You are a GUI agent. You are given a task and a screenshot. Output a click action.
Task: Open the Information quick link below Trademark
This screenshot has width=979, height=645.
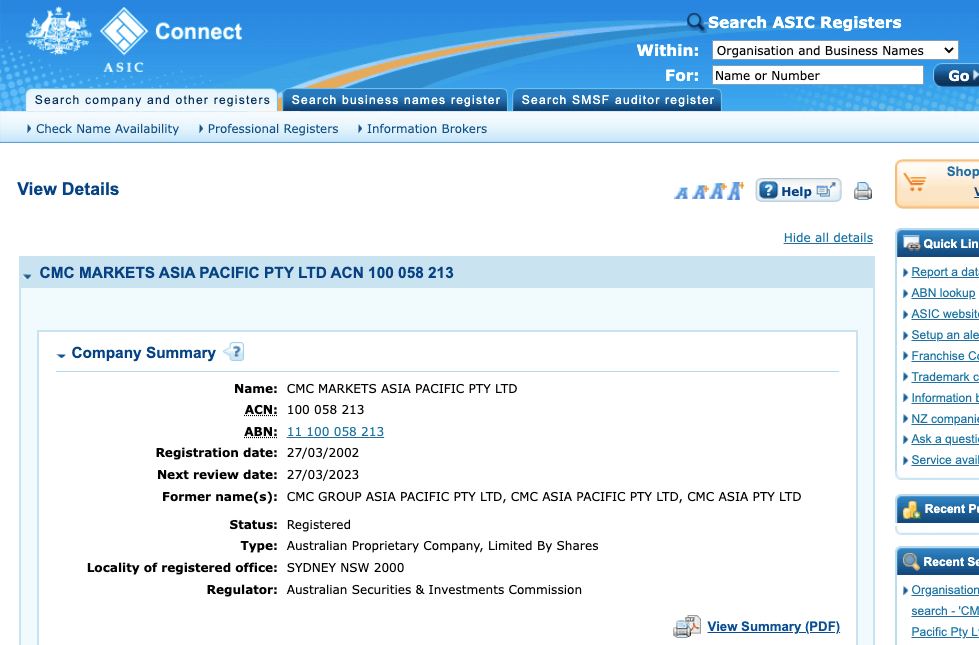945,398
